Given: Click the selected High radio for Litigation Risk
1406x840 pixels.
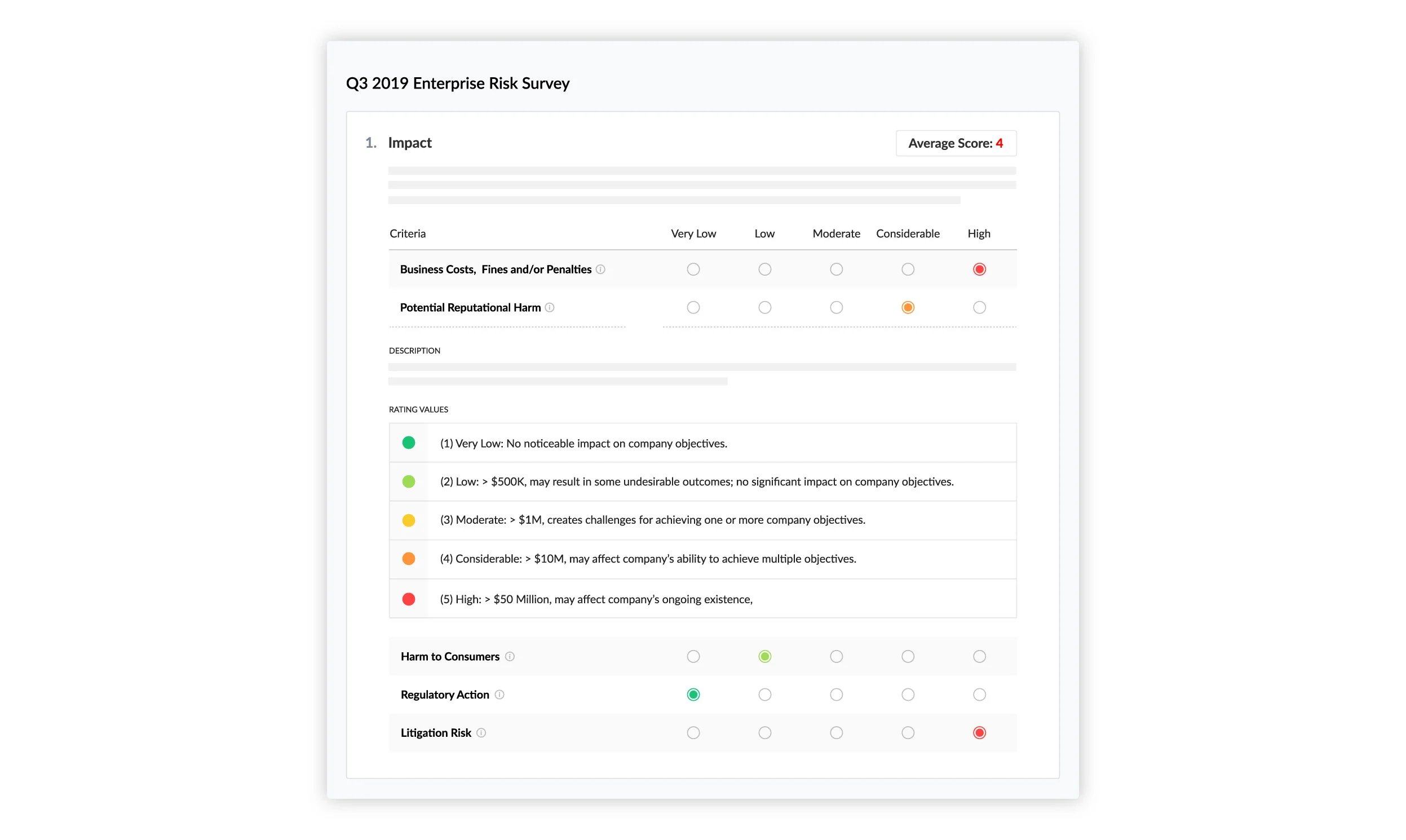Looking at the screenshot, I should (980, 733).
